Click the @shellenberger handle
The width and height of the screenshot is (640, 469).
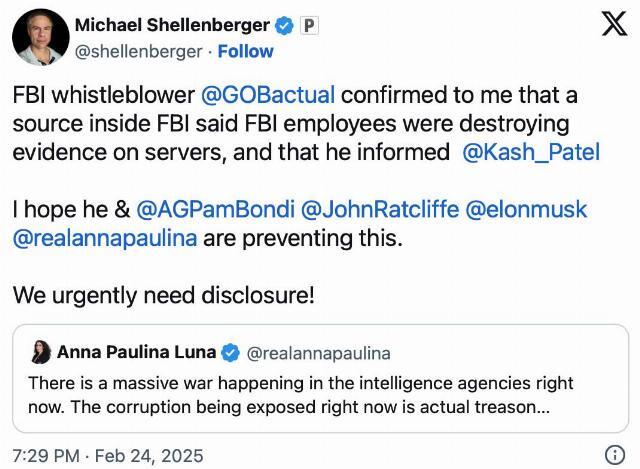tap(139, 51)
